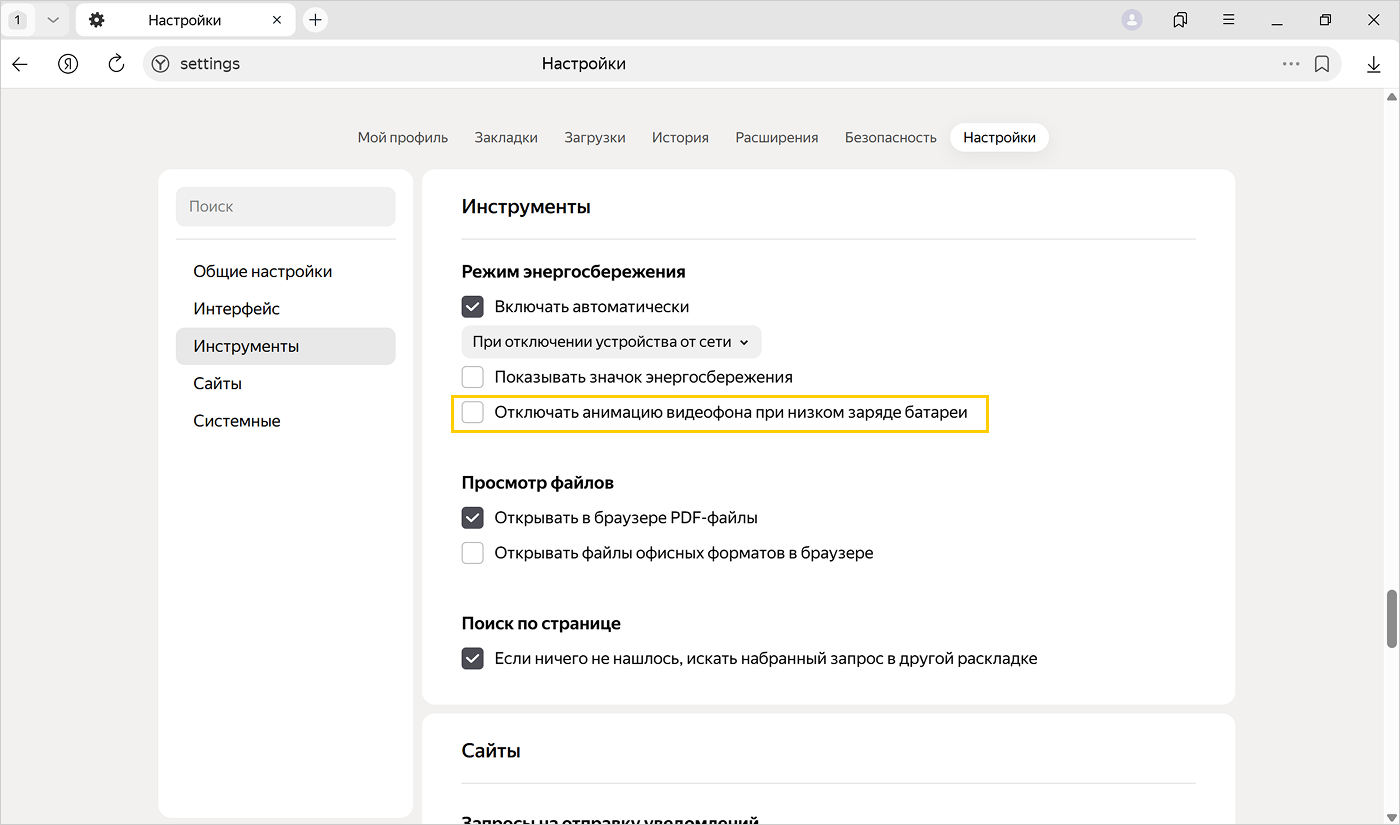Go to 'Общие настройки' section
The image size is (1400, 825).
[x=263, y=272]
